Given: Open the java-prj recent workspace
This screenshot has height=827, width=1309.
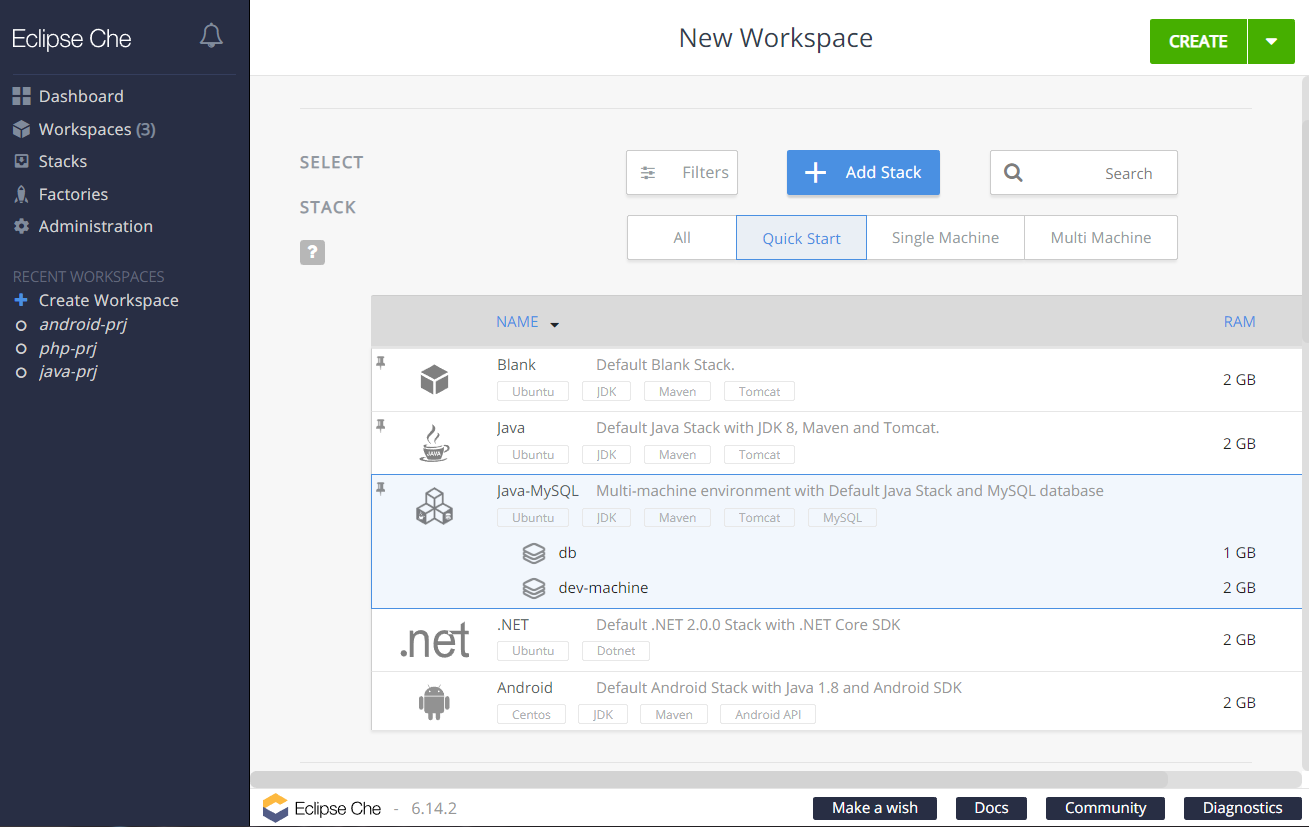Looking at the screenshot, I should 68,372.
